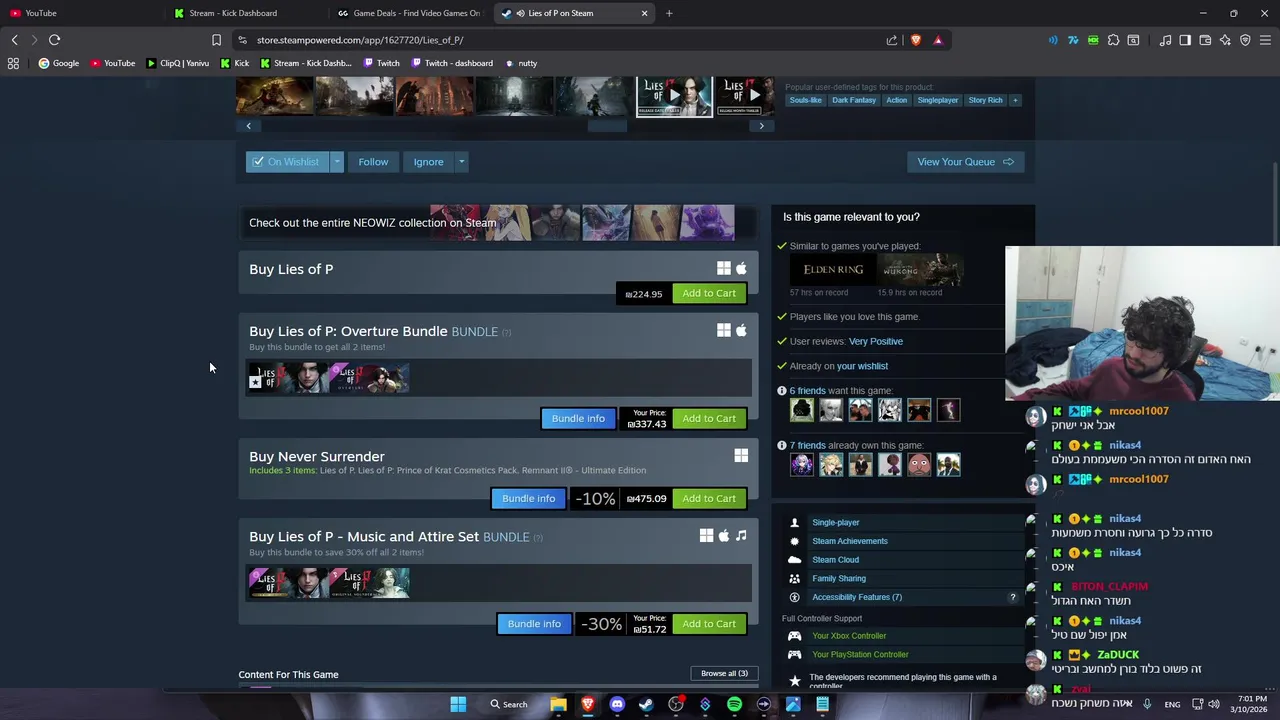Close the Lies of P on Steam tab
The width and height of the screenshot is (1280, 720).
click(x=644, y=13)
